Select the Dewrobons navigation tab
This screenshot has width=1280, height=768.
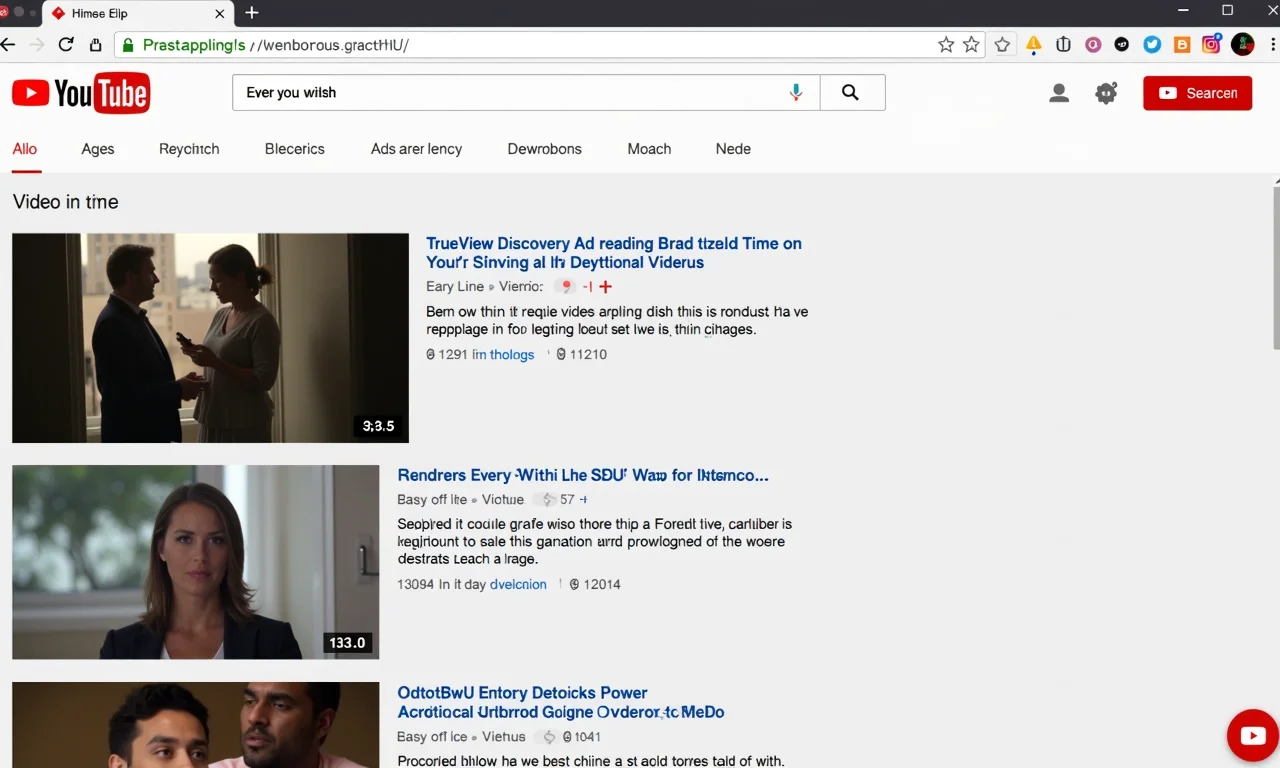pos(544,148)
